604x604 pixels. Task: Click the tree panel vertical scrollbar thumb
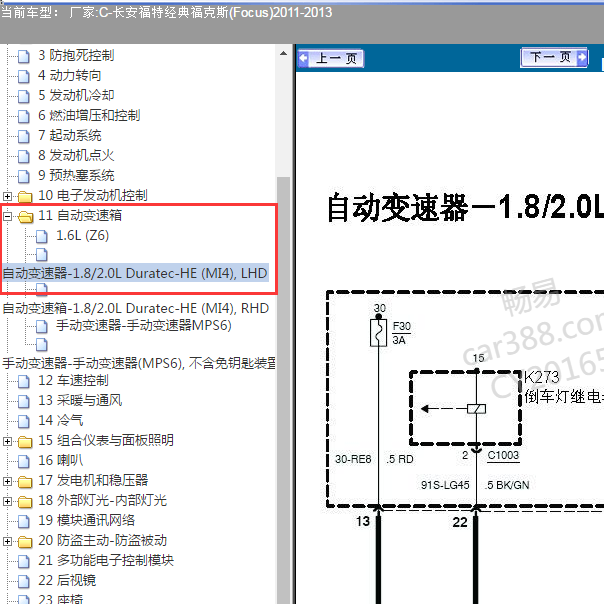[284, 390]
